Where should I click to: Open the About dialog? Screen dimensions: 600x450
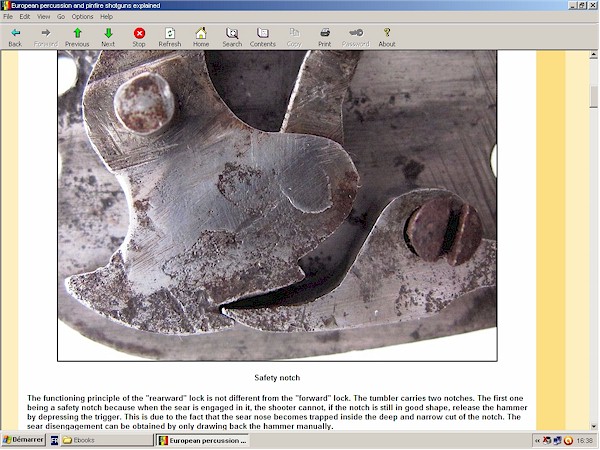coord(387,37)
